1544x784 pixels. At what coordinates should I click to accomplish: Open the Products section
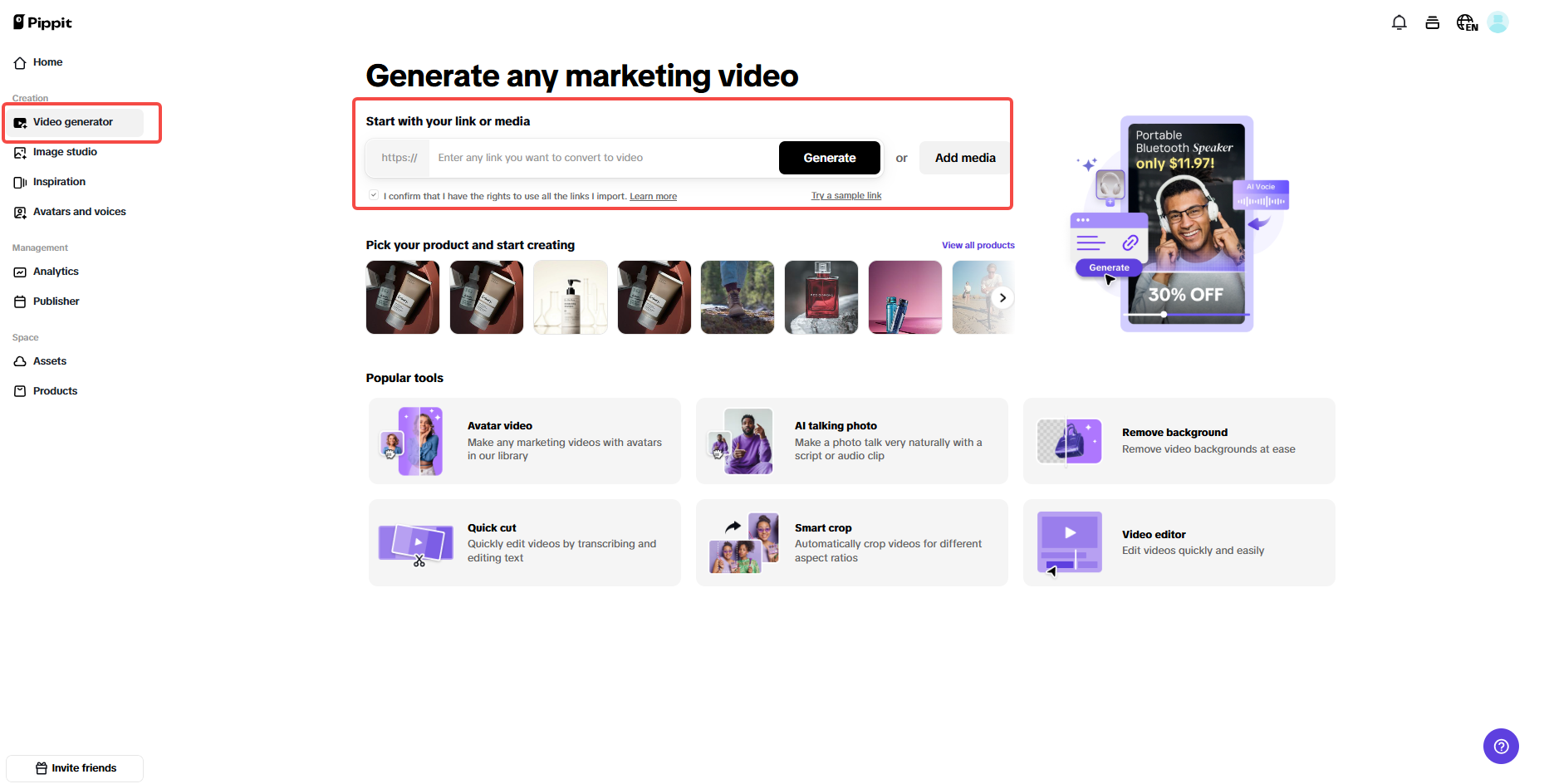(55, 390)
